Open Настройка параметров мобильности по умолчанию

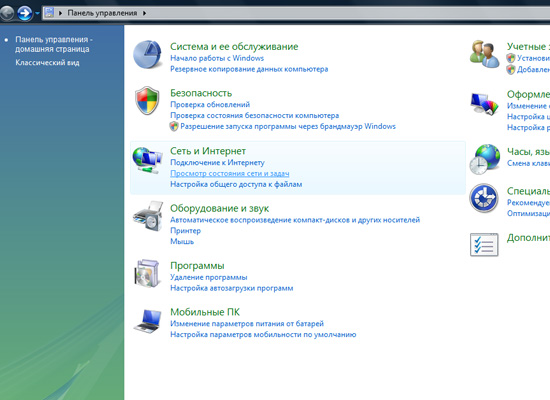[x=263, y=334]
